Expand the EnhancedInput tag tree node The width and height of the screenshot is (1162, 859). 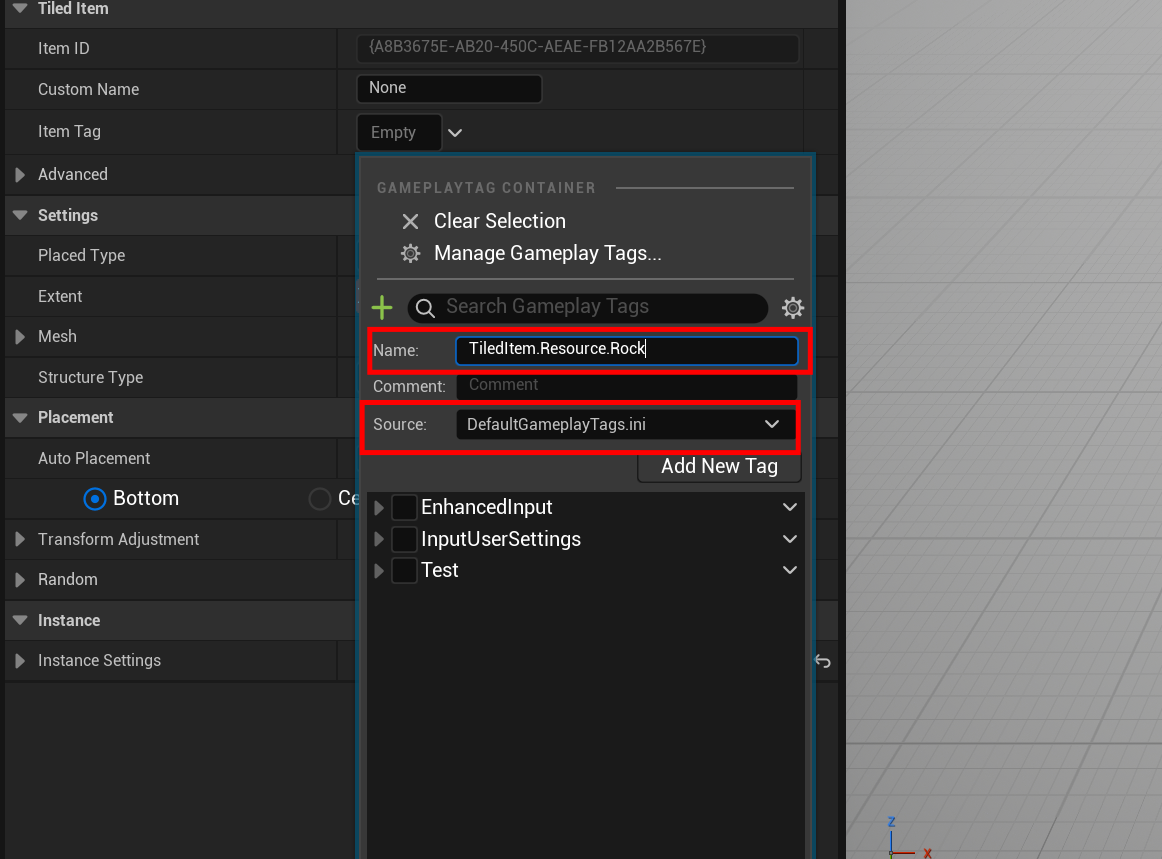point(379,508)
